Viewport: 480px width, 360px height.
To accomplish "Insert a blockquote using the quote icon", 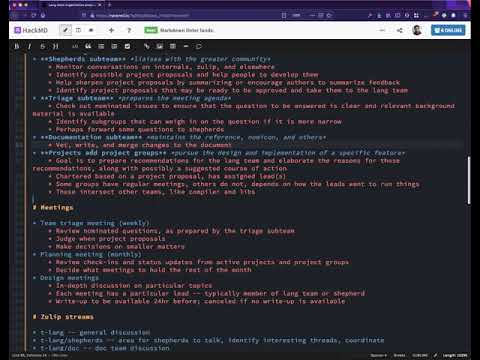I will 88,46.
